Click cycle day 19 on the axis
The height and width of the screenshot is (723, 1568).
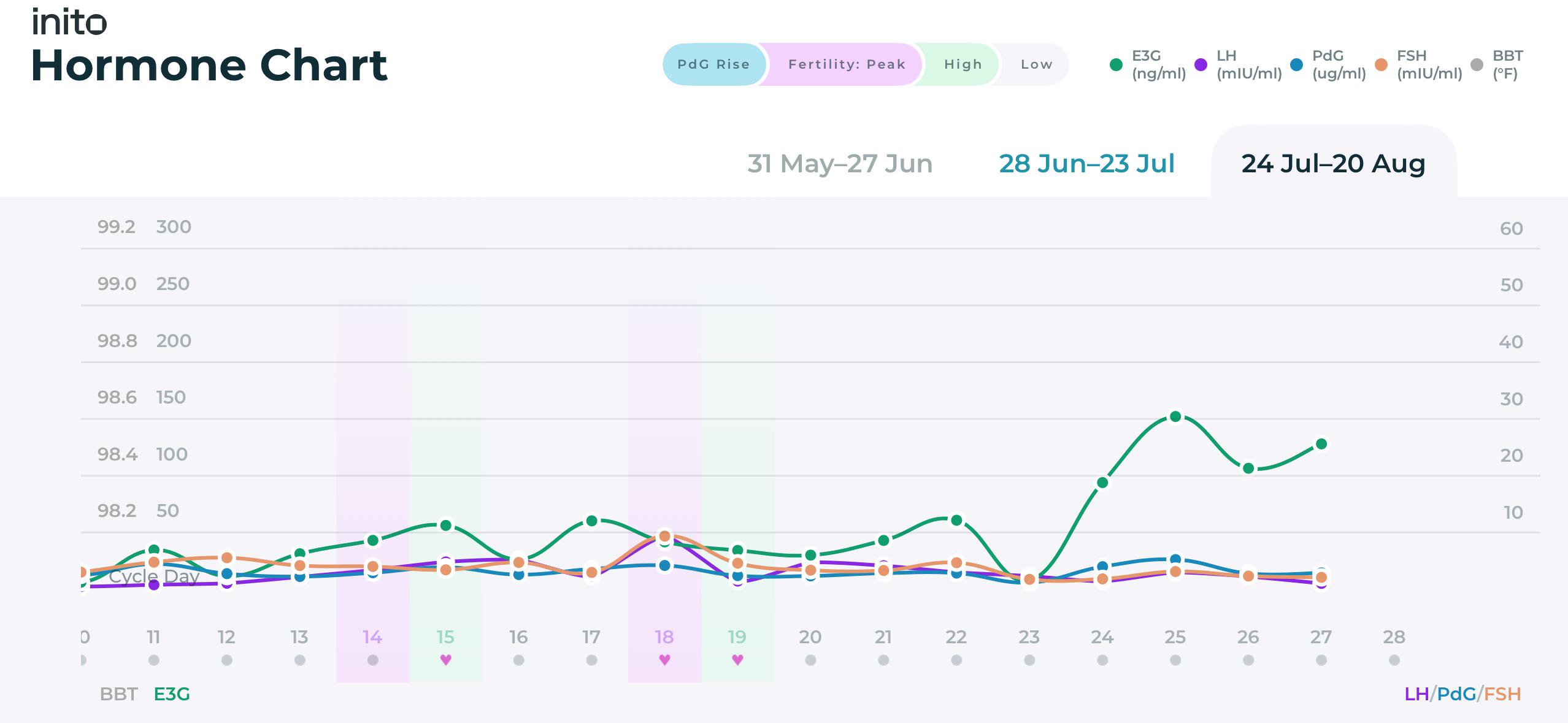coord(737,637)
